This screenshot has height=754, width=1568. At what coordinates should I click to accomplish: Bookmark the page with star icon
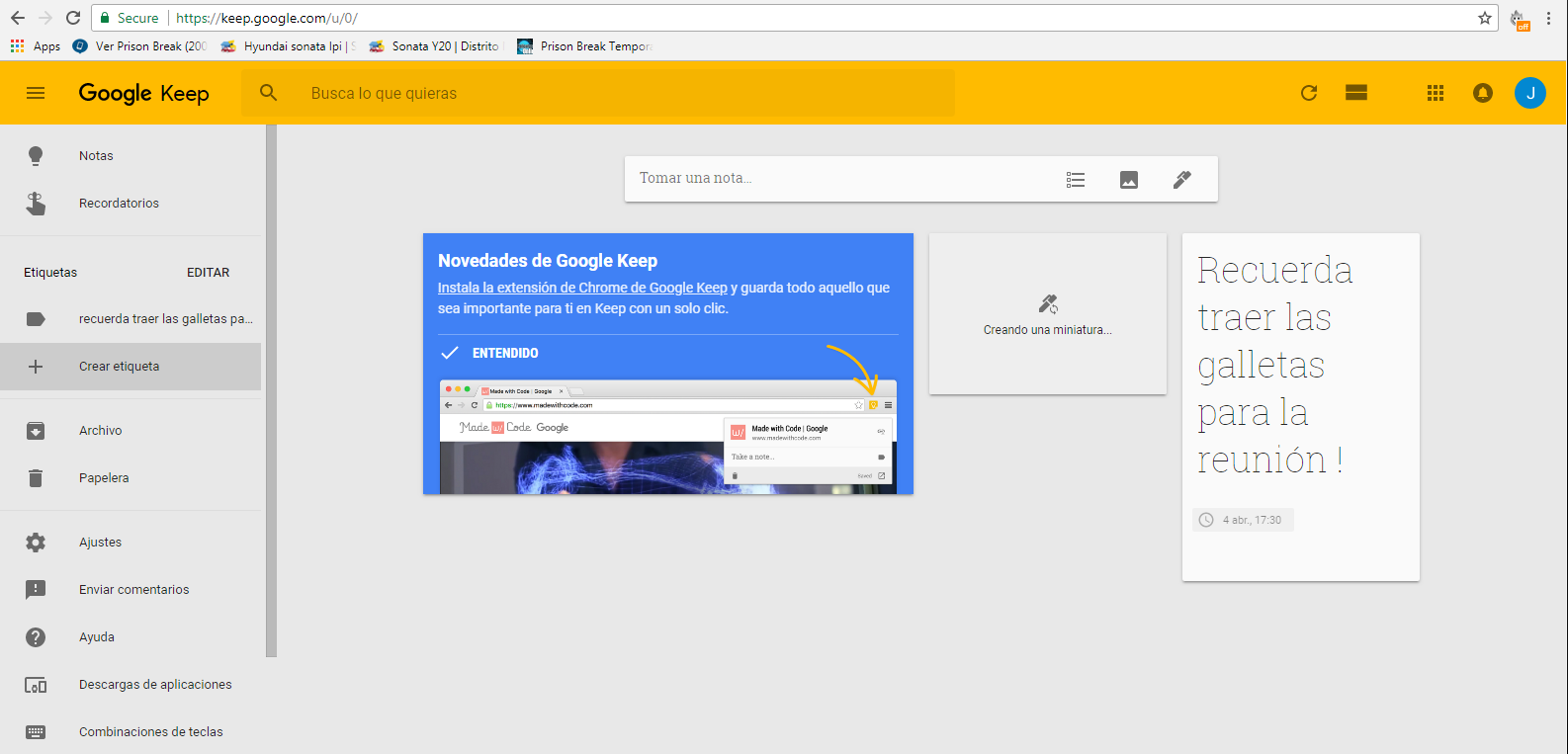point(1485,18)
